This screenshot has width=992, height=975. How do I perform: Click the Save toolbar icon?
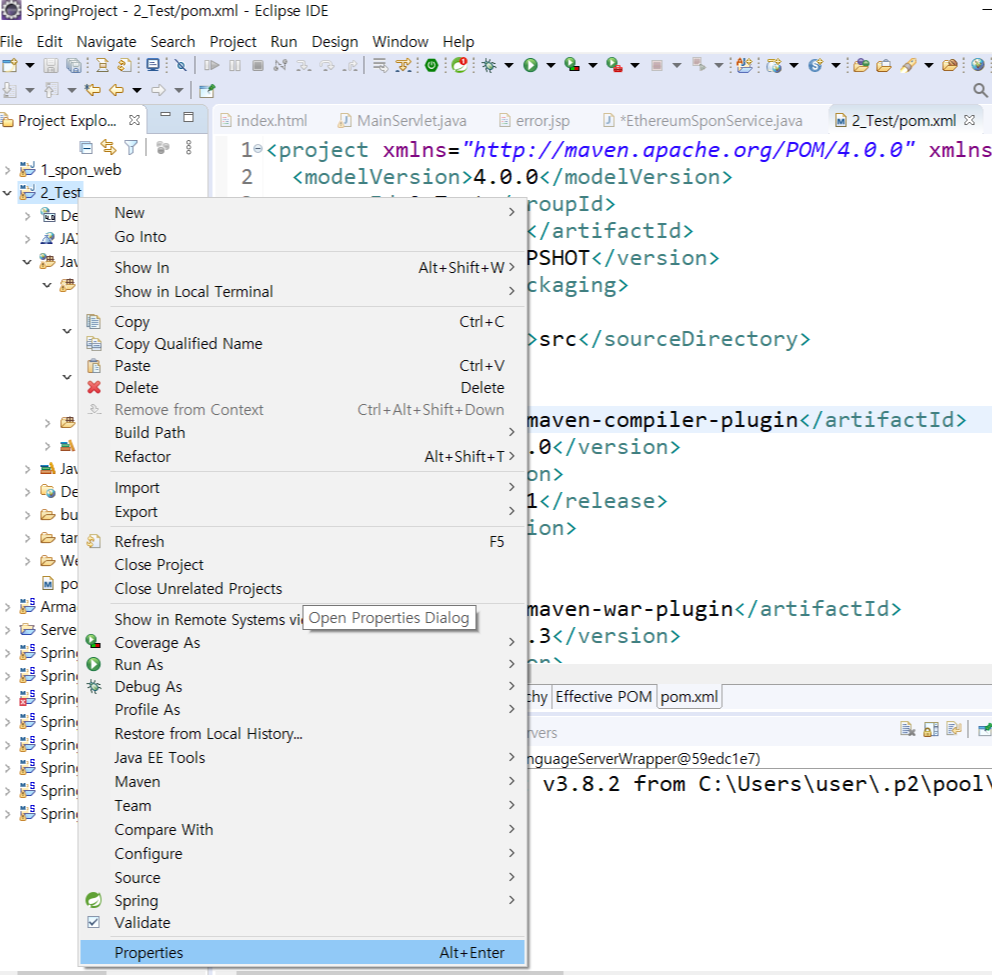pos(51,65)
